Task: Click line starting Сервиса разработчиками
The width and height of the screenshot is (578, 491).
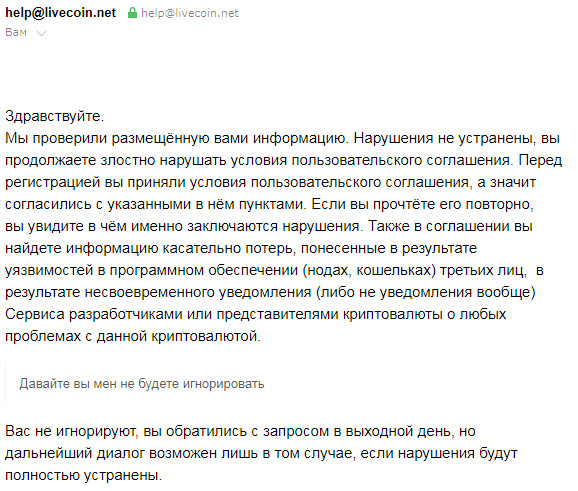Action: point(256,314)
